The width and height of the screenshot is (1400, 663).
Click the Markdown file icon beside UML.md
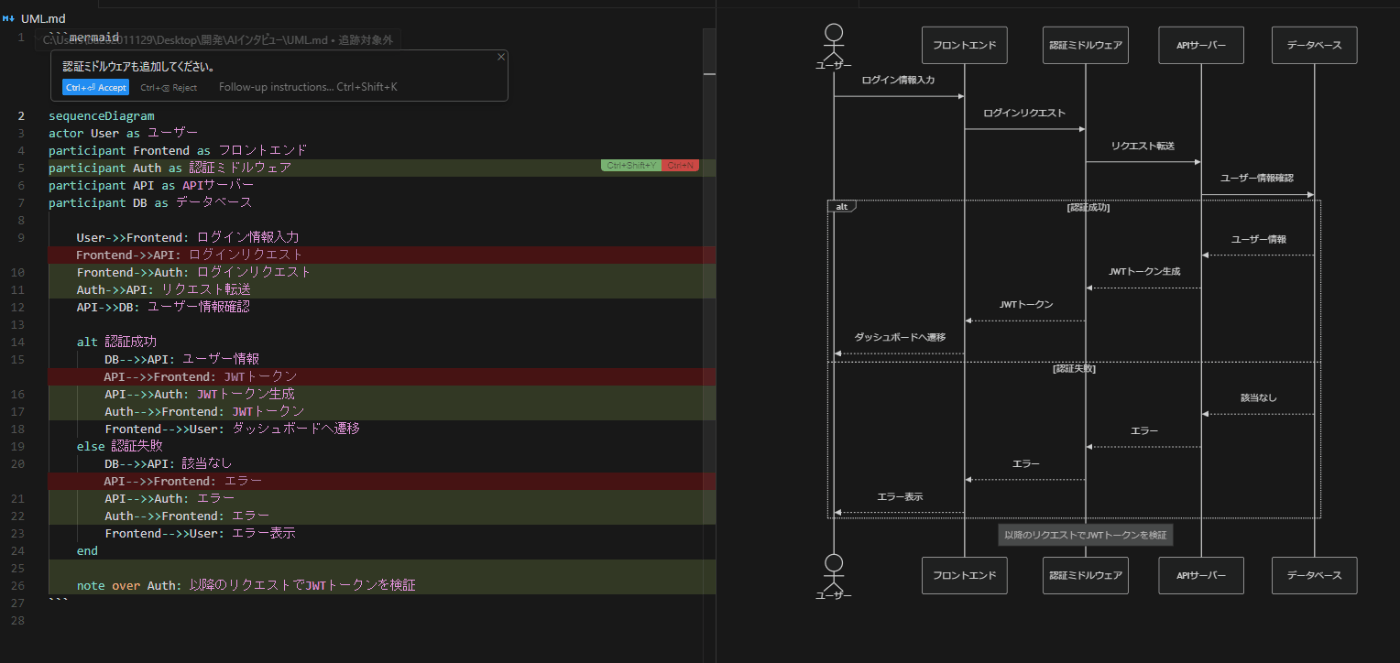coord(8,19)
